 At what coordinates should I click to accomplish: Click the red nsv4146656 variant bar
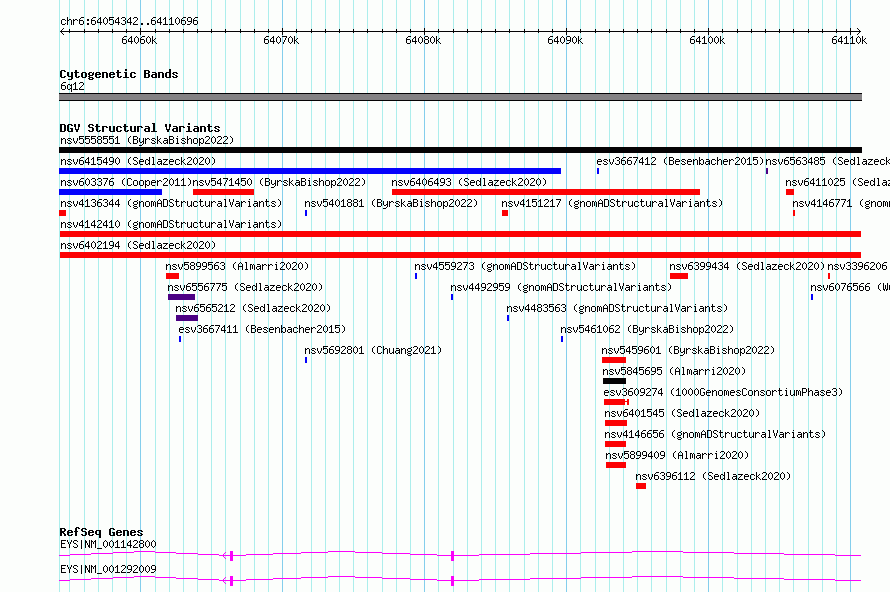[615, 444]
